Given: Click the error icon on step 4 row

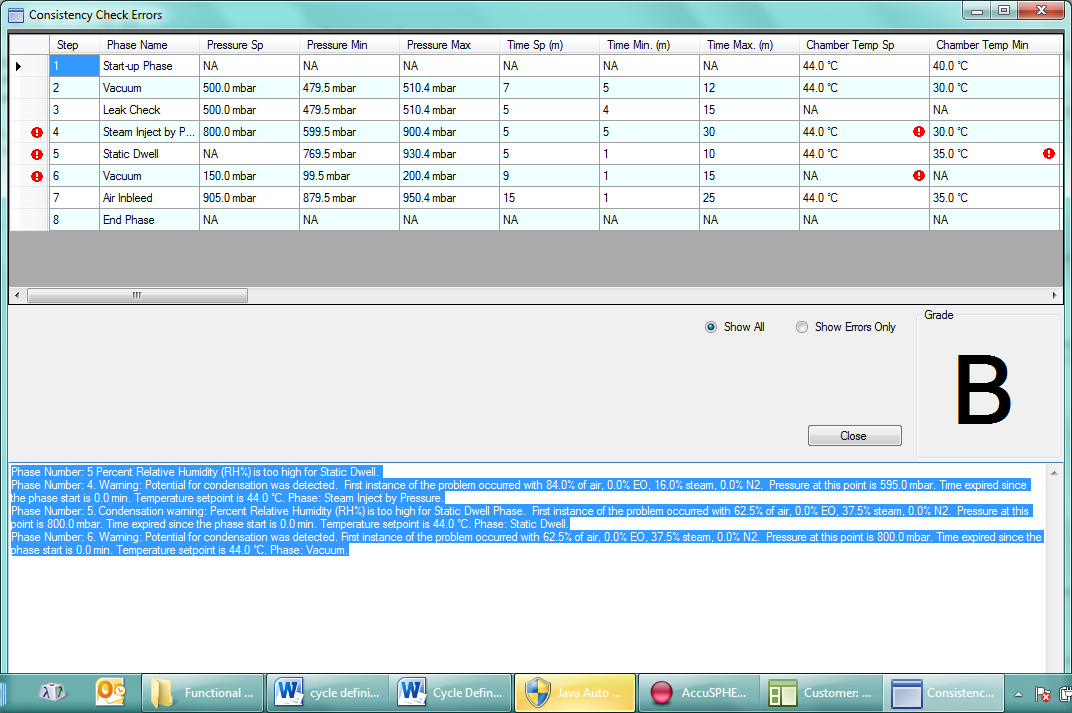Looking at the screenshot, I should (37, 132).
